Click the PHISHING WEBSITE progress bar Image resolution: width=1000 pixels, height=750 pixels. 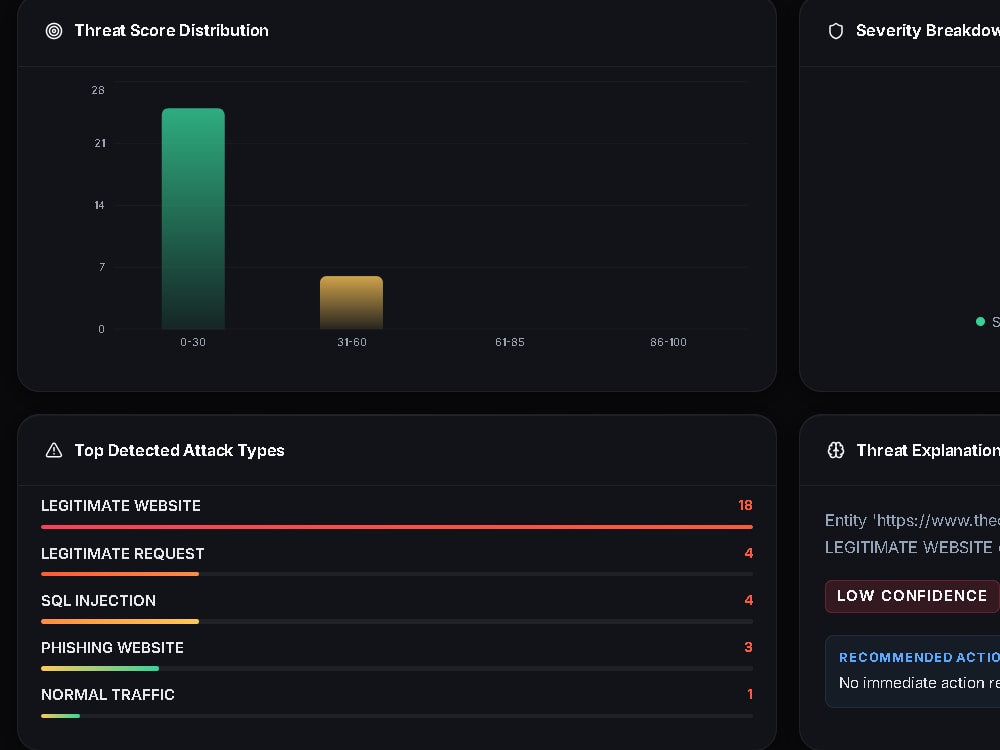coord(397,668)
